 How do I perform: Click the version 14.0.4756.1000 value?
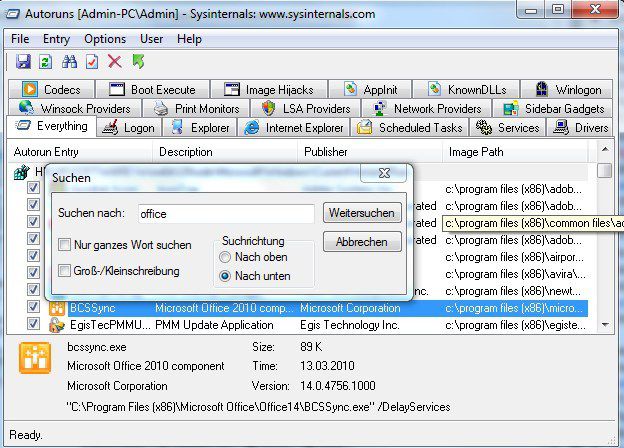(x=338, y=386)
